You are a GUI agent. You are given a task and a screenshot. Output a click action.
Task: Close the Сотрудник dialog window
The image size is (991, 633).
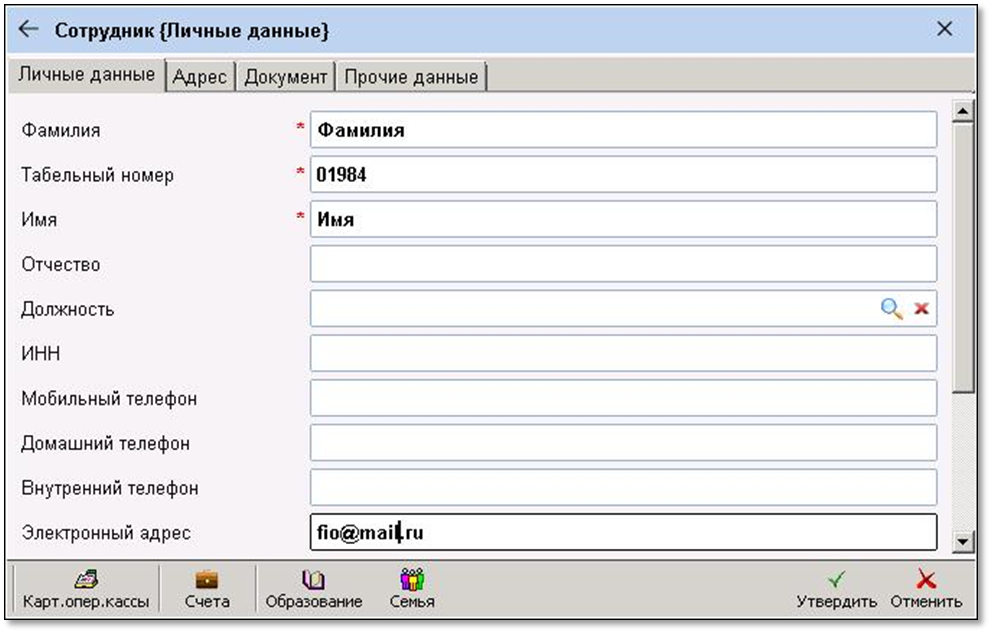tap(944, 29)
